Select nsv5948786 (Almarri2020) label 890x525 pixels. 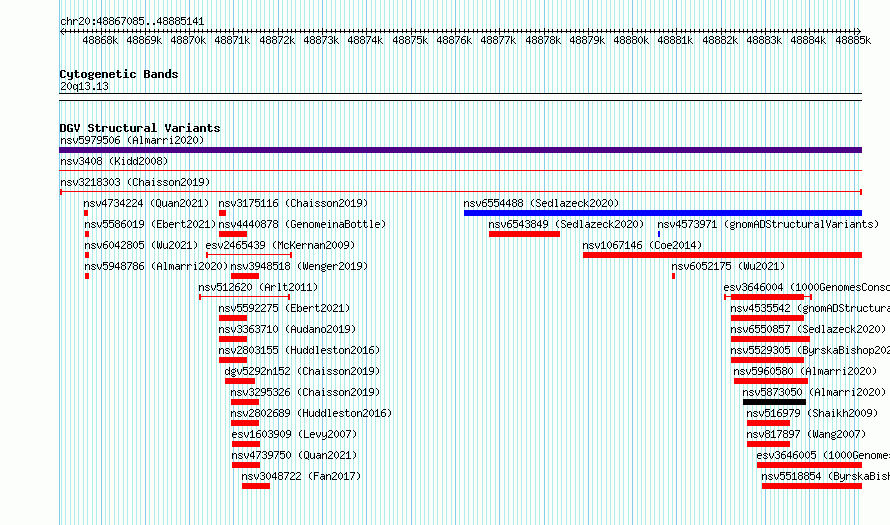[156, 266]
